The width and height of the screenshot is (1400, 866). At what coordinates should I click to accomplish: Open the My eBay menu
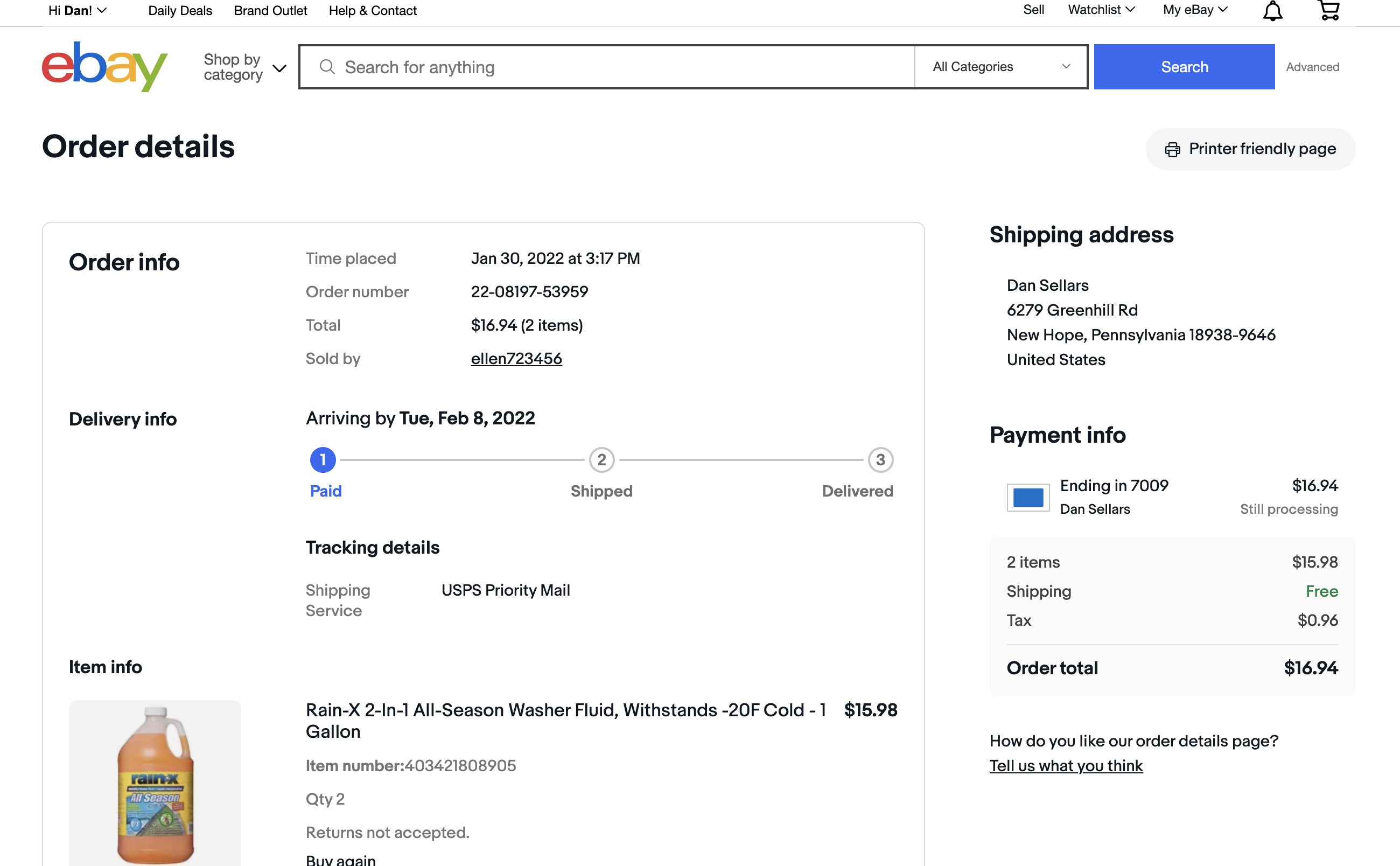1195,10
